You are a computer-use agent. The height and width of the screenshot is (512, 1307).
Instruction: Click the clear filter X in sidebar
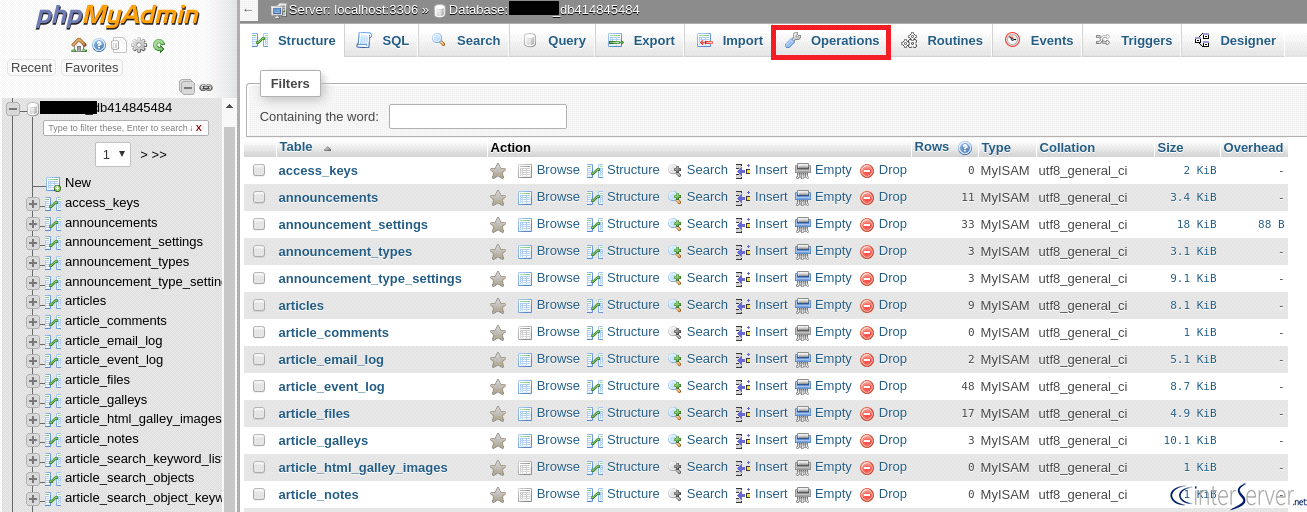pyautogui.click(x=199, y=128)
